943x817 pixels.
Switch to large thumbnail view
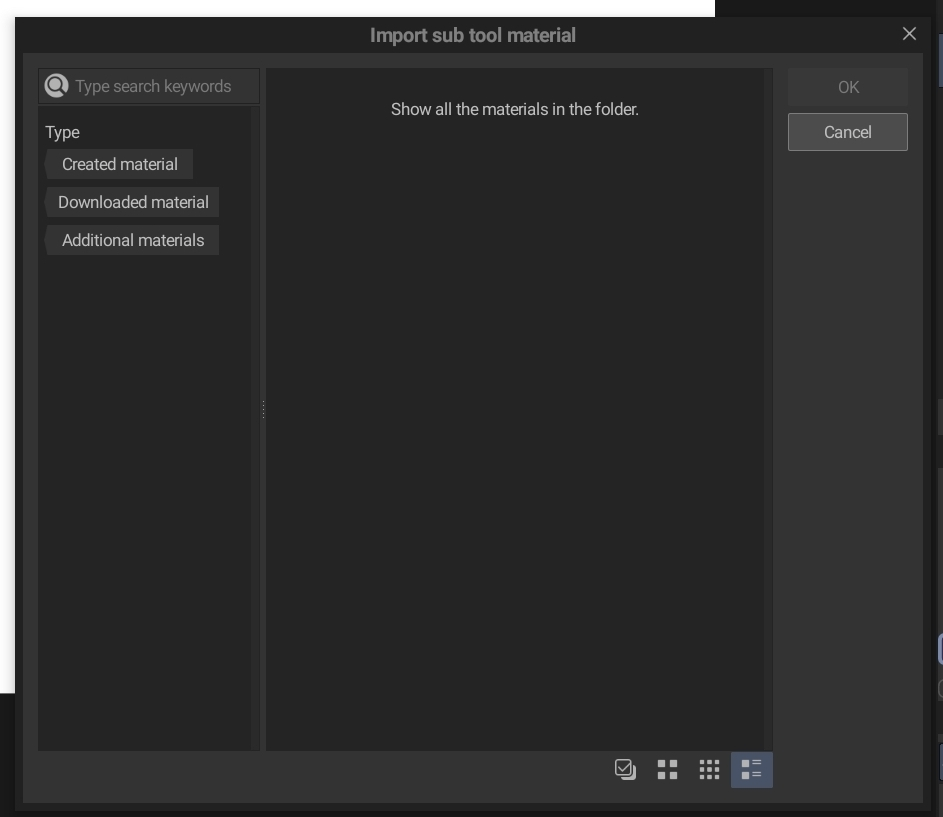(668, 769)
